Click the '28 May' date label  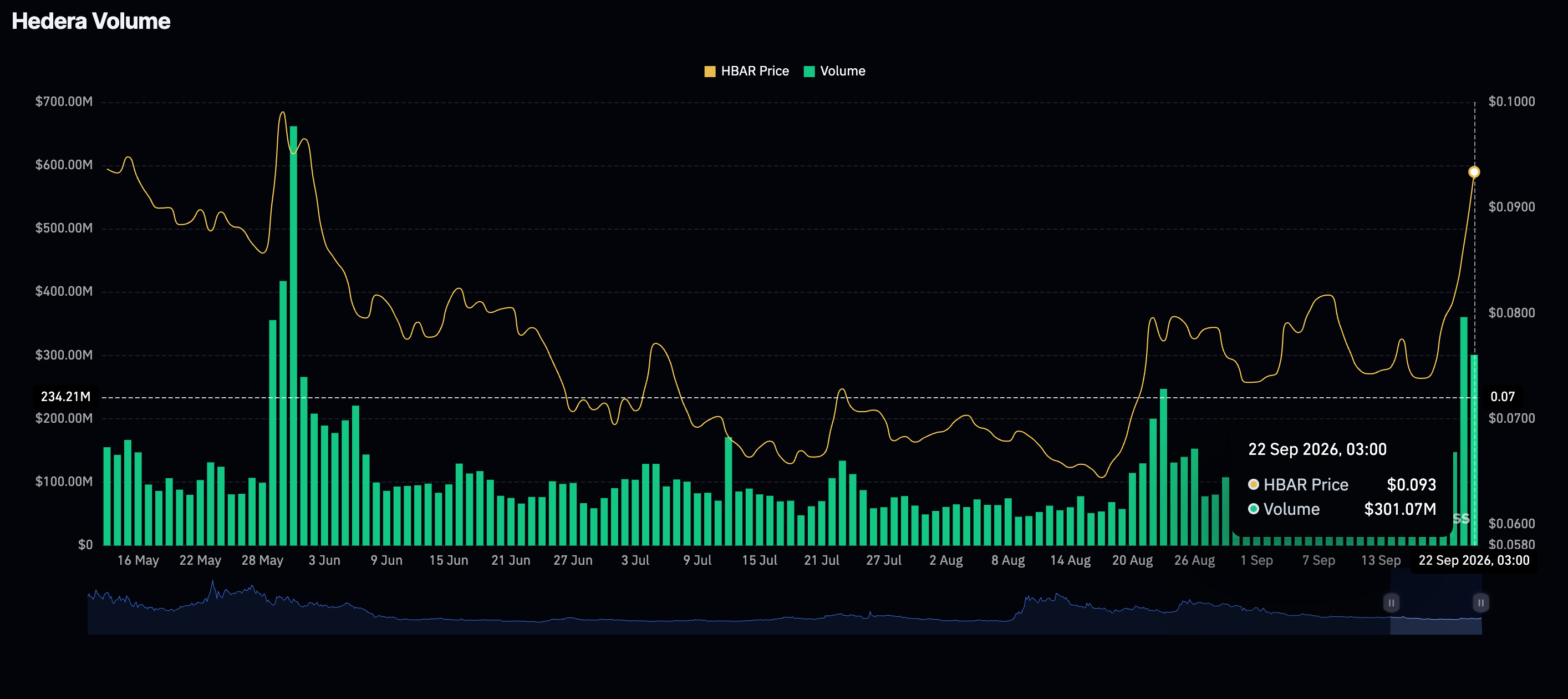[x=262, y=561]
